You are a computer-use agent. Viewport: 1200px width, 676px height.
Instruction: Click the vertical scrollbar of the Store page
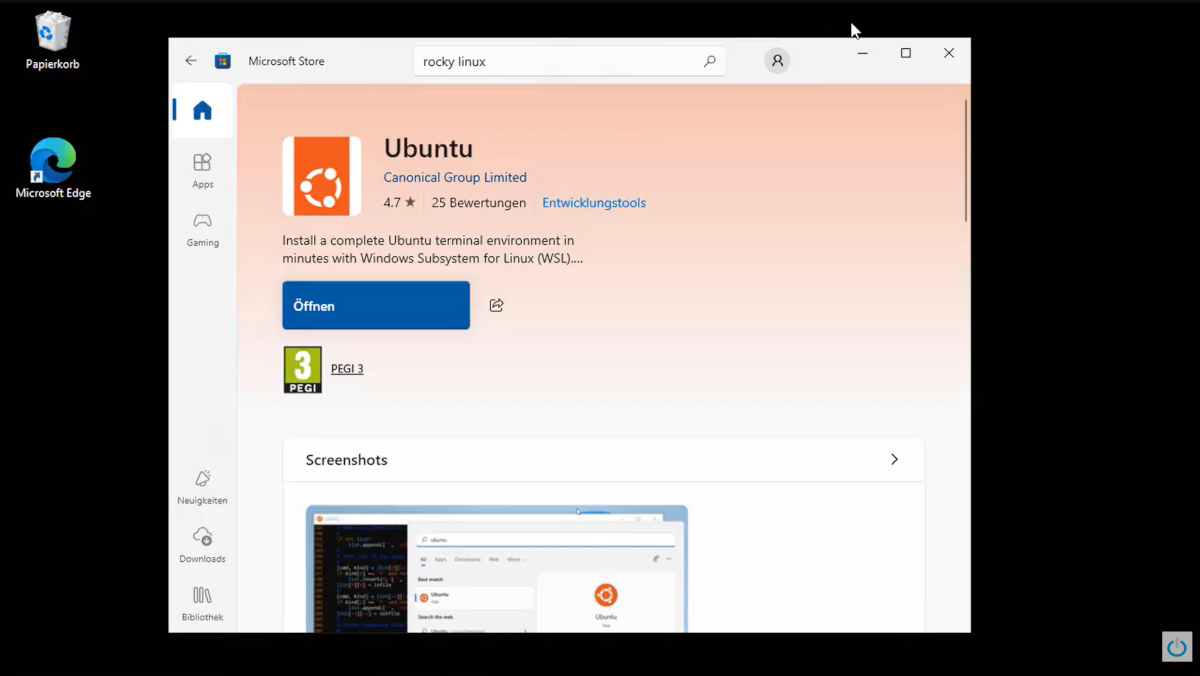[966, 160]
